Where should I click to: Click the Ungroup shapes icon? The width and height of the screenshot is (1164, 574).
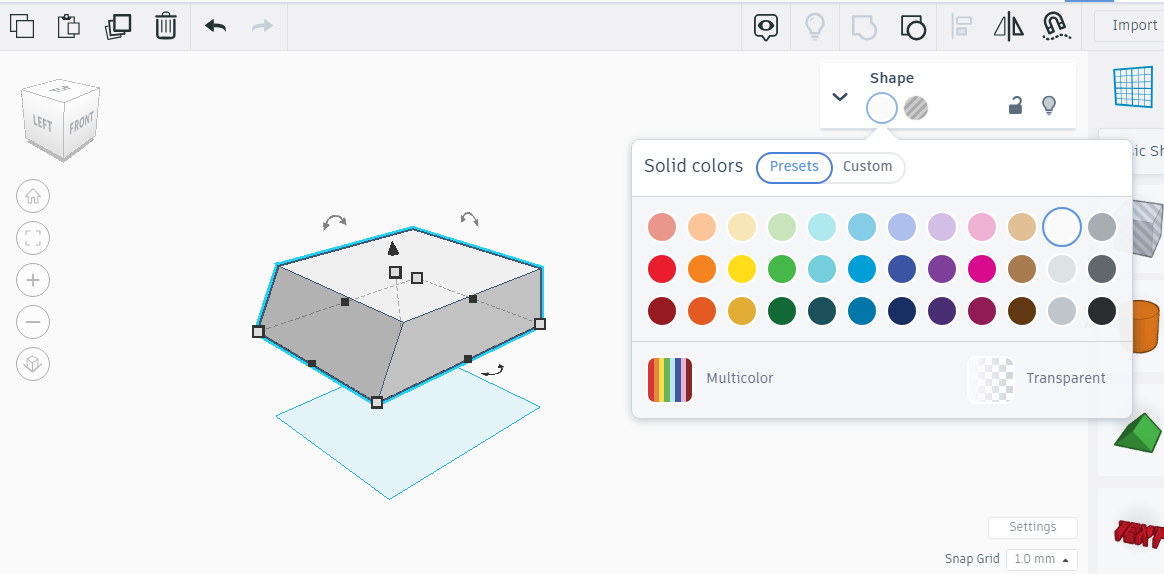[913, 27]
